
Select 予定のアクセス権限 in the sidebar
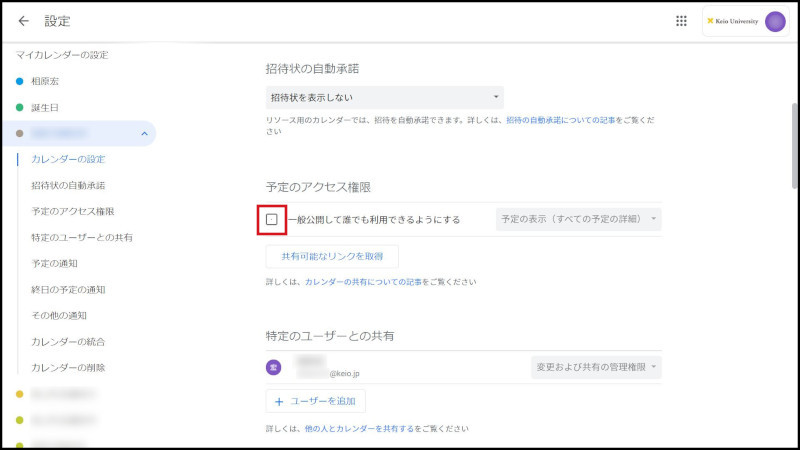[x=73, y=211]
